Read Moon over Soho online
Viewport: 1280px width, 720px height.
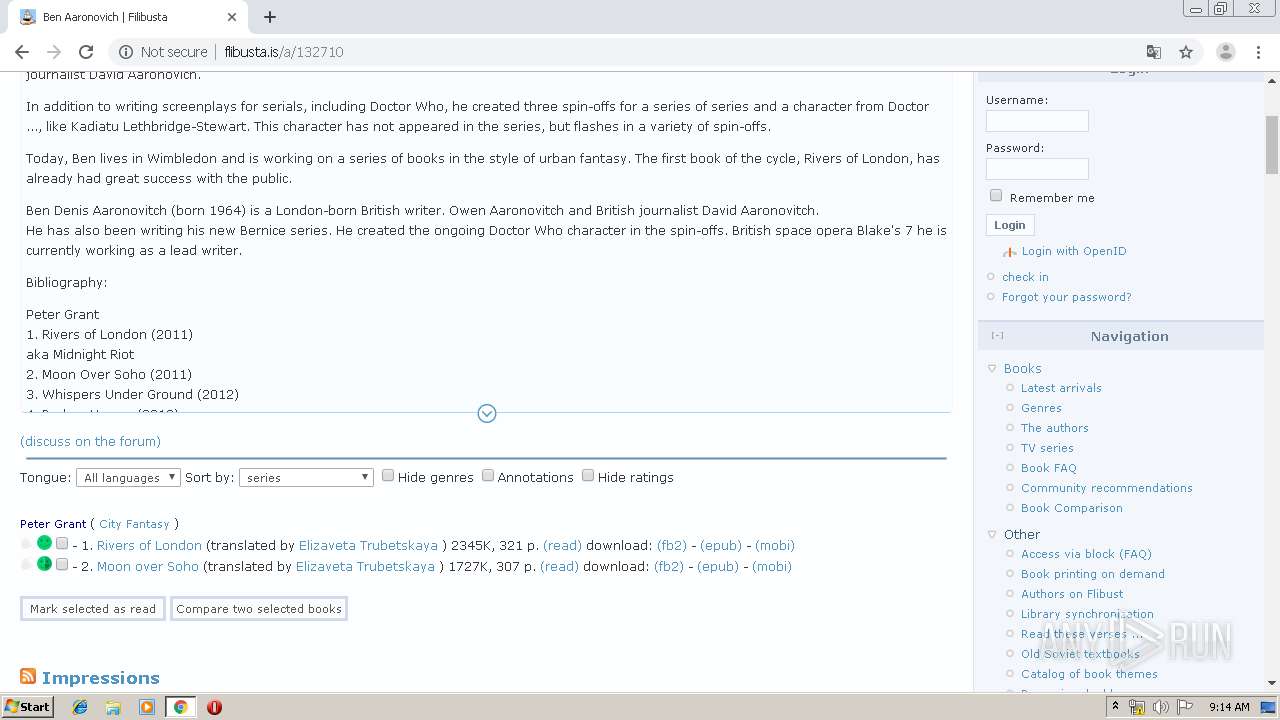click(559, 567)
